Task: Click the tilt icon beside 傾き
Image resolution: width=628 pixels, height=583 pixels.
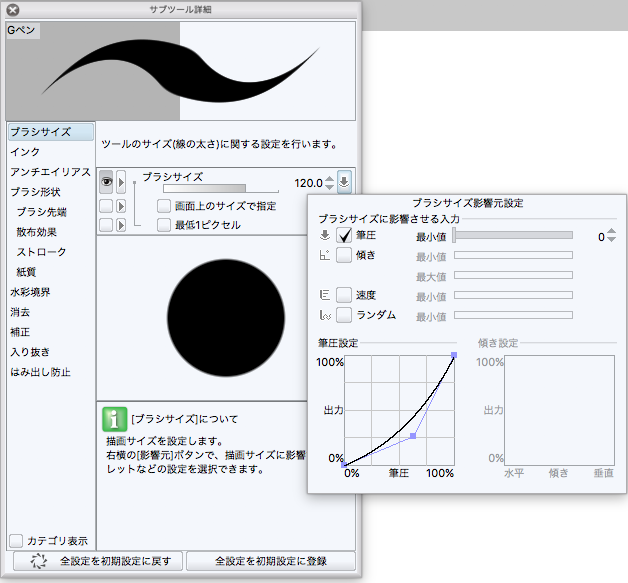Action: pos(325,255)
